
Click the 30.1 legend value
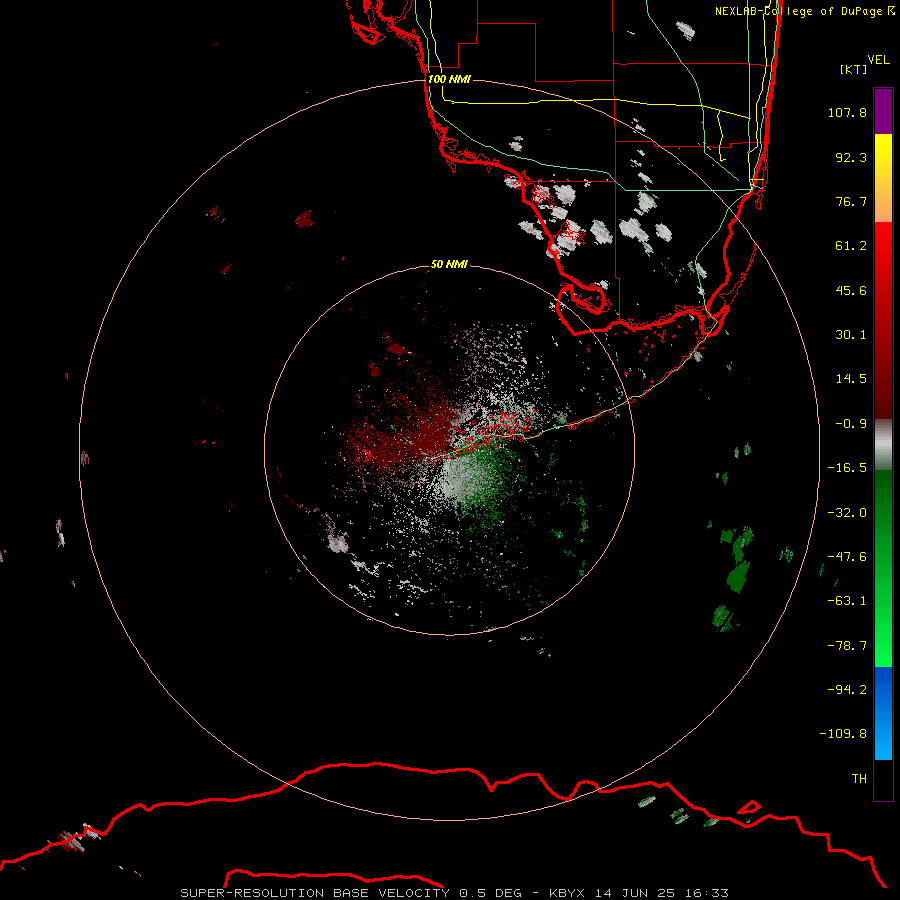click(851, 335)
